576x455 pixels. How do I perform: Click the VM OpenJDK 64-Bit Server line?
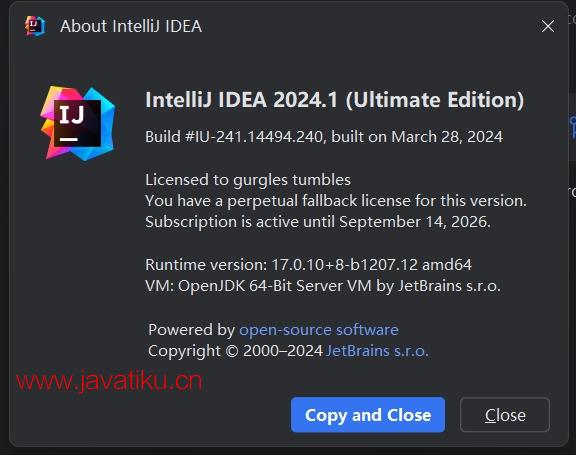pyautogui.click(x=323, y=286)
